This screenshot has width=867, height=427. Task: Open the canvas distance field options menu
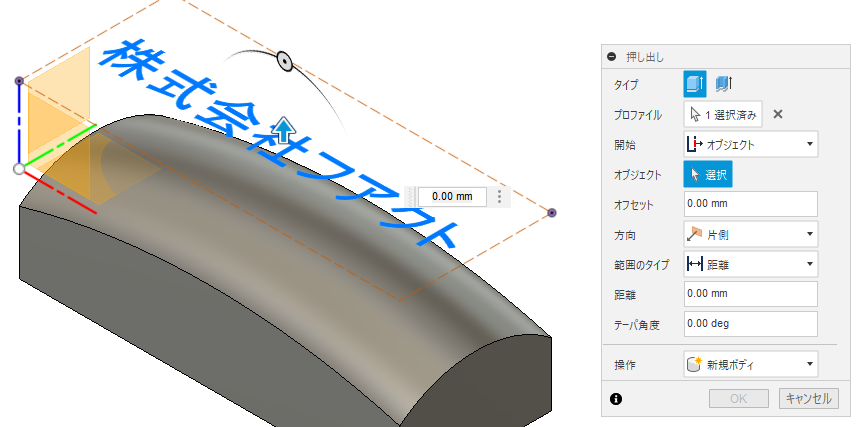(500, 196)
